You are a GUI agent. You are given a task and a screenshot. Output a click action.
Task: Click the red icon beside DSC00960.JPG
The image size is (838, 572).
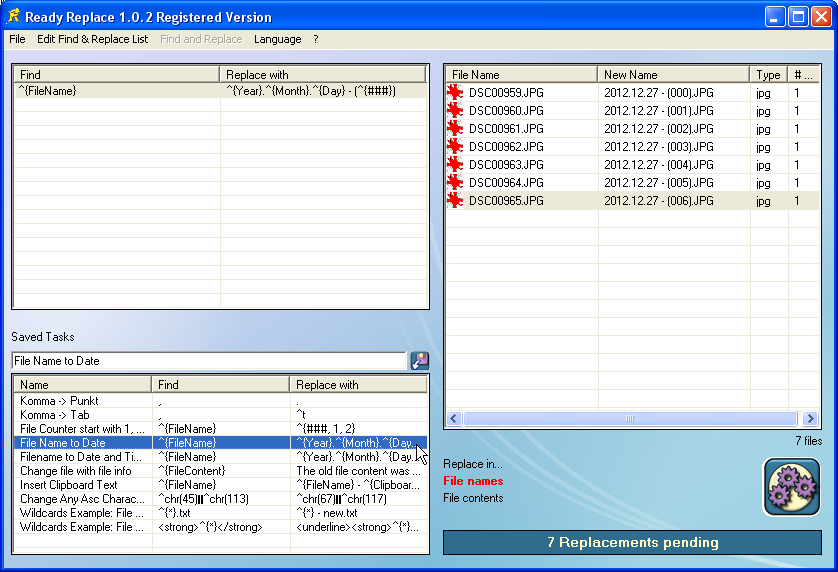coord(456,111)
